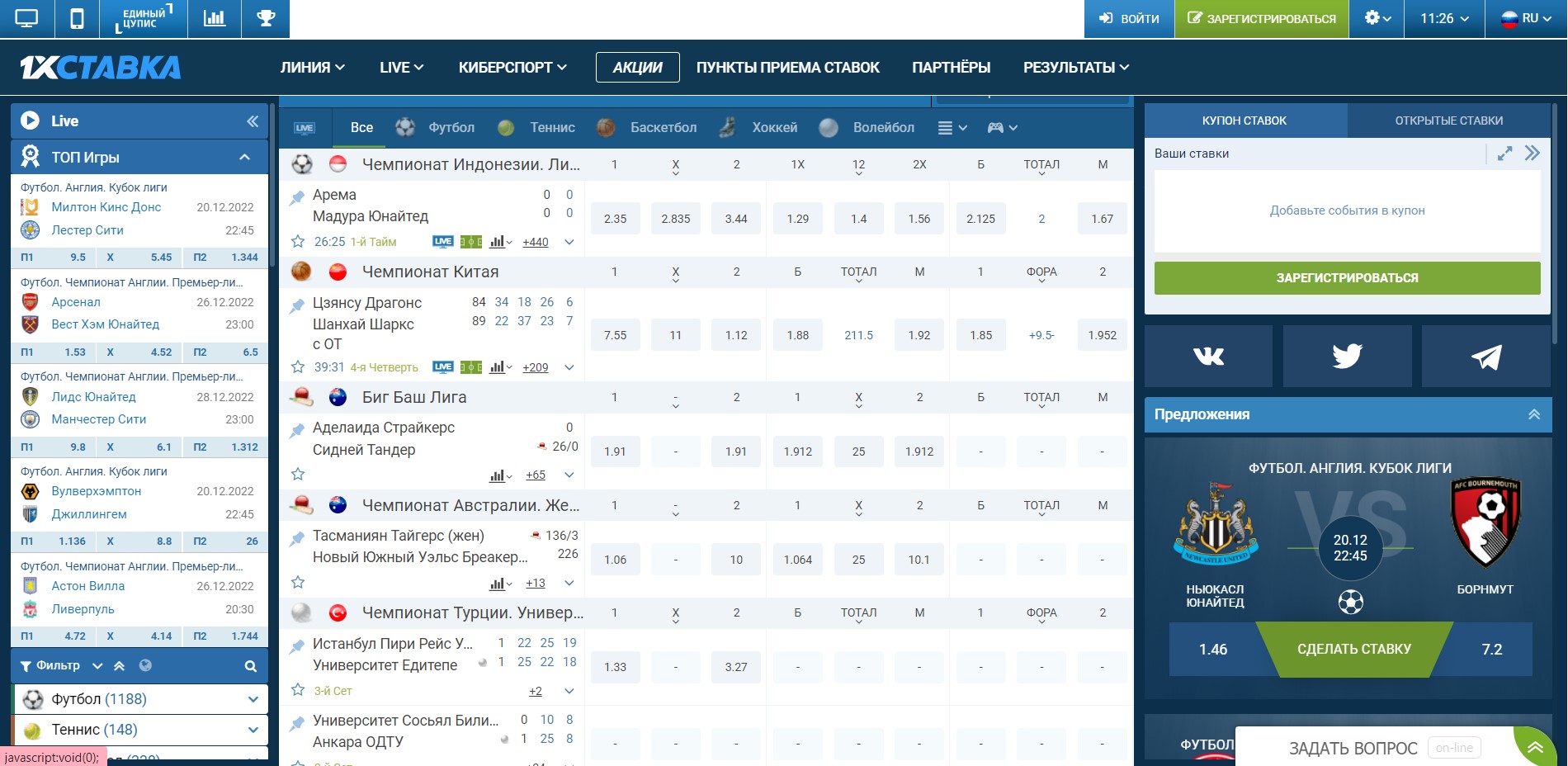Select the Волейбол sport tab

point(867,128)
